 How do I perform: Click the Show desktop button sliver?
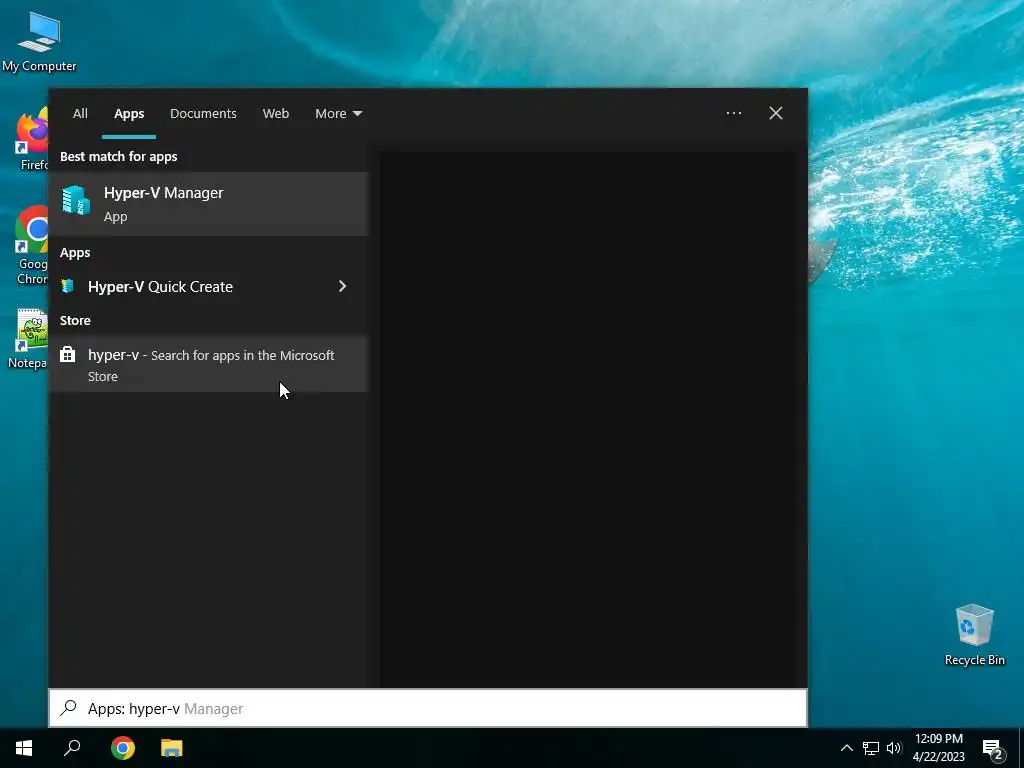1021,748
